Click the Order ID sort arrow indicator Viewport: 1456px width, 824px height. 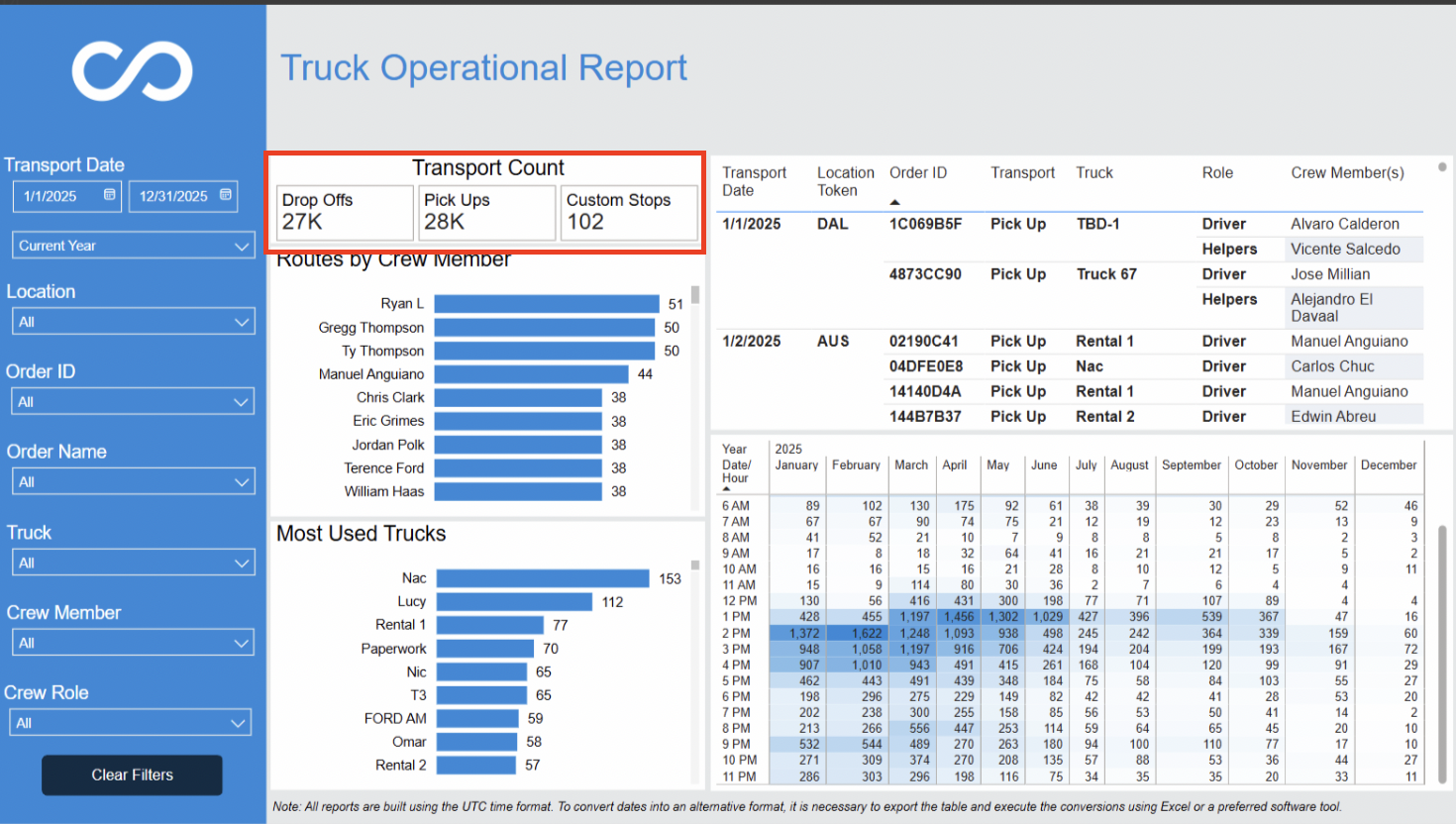[x=895, y=202]
